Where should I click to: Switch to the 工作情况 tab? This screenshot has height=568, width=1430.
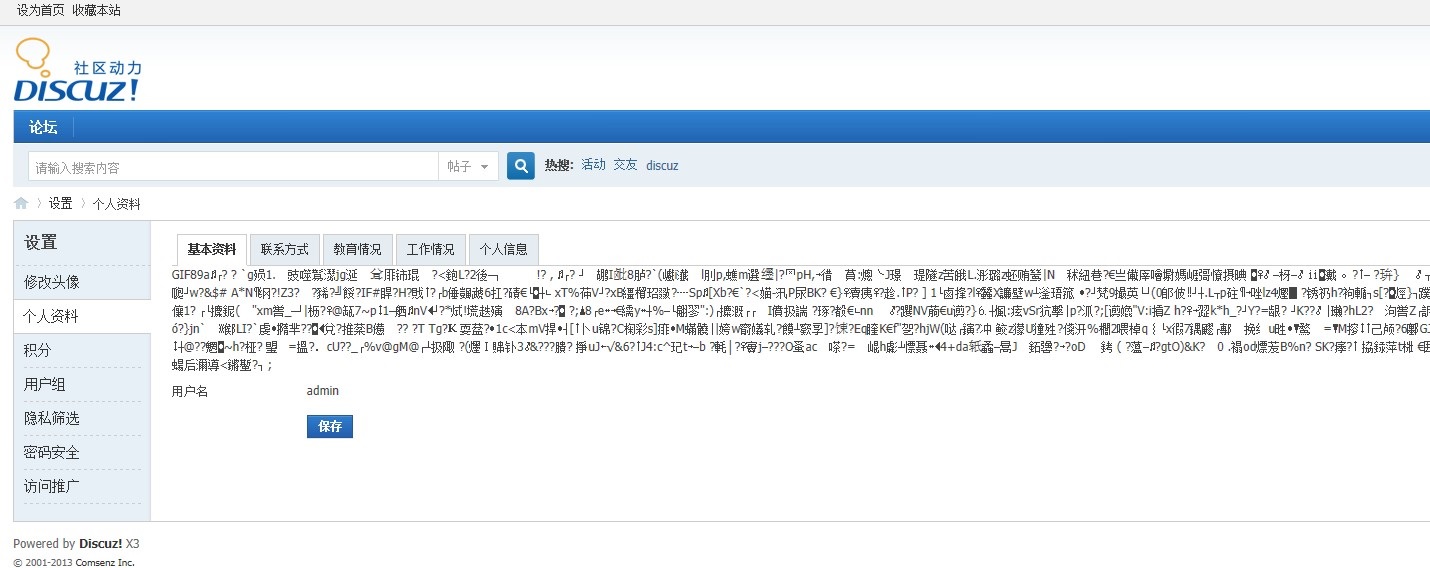tap(430, 250)
